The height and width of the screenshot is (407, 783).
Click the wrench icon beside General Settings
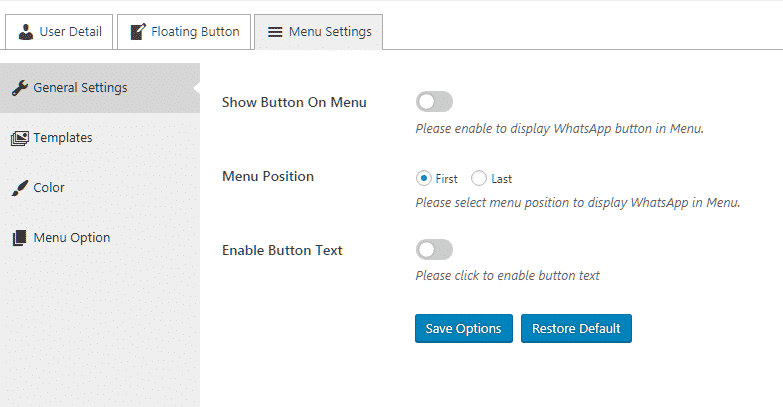(x=19, y=88)
